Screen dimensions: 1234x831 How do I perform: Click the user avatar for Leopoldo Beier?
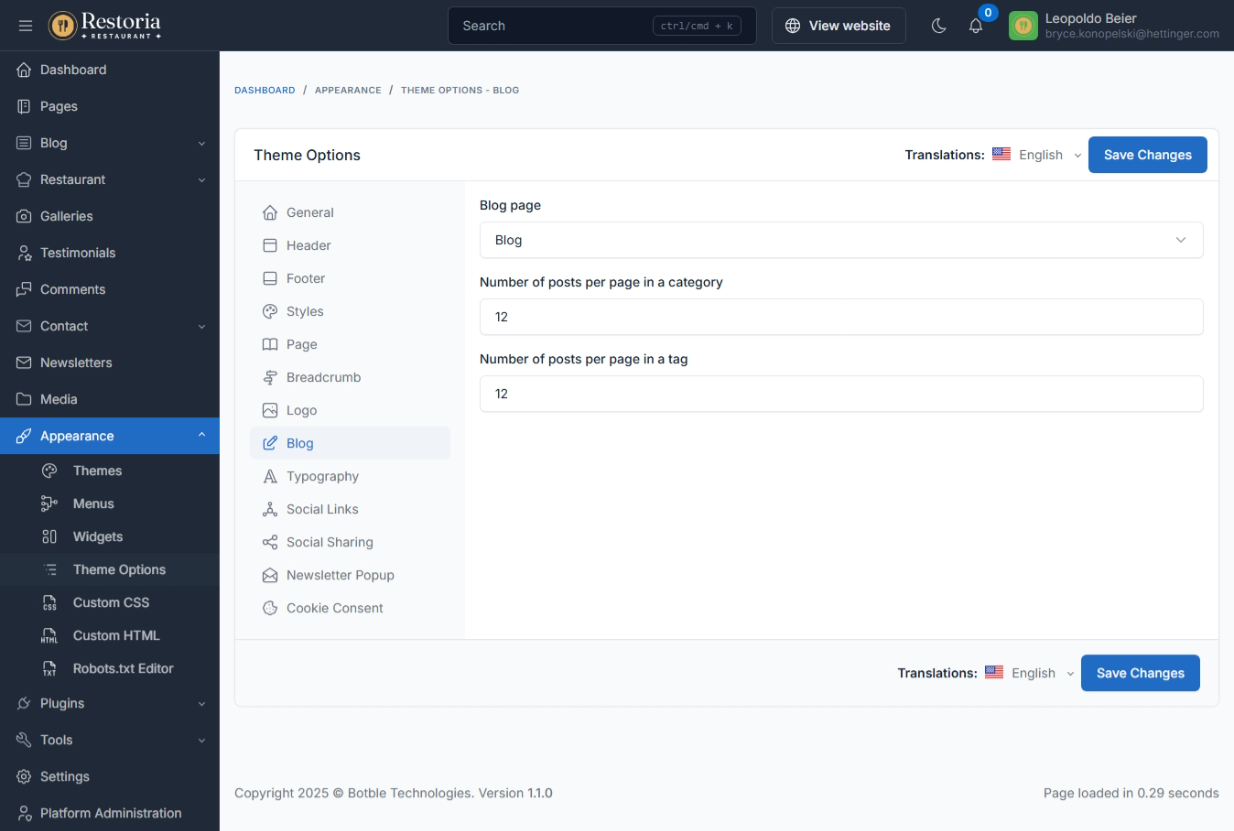(1023, 26)
